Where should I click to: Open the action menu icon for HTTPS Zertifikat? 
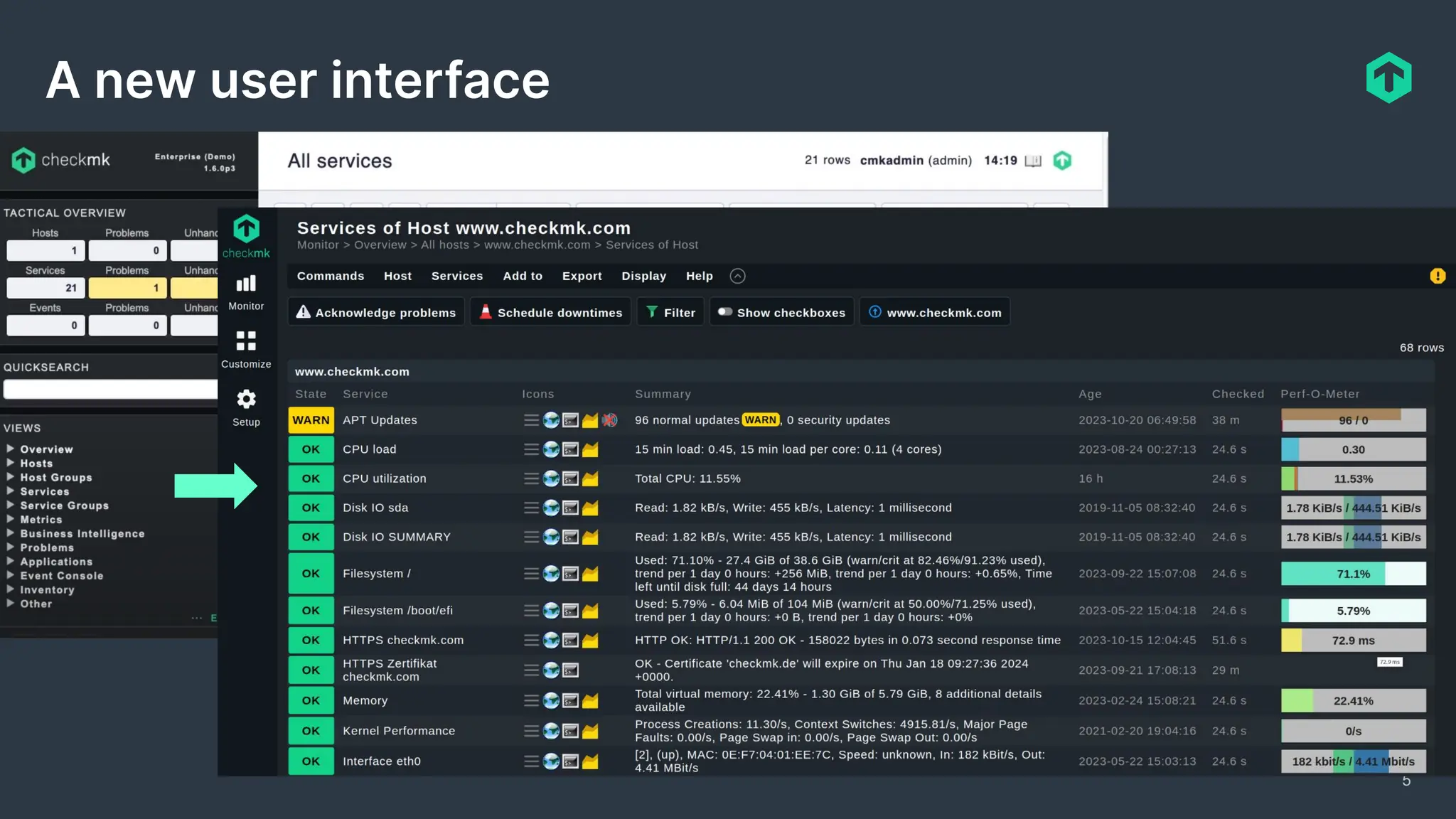point(531,670)
